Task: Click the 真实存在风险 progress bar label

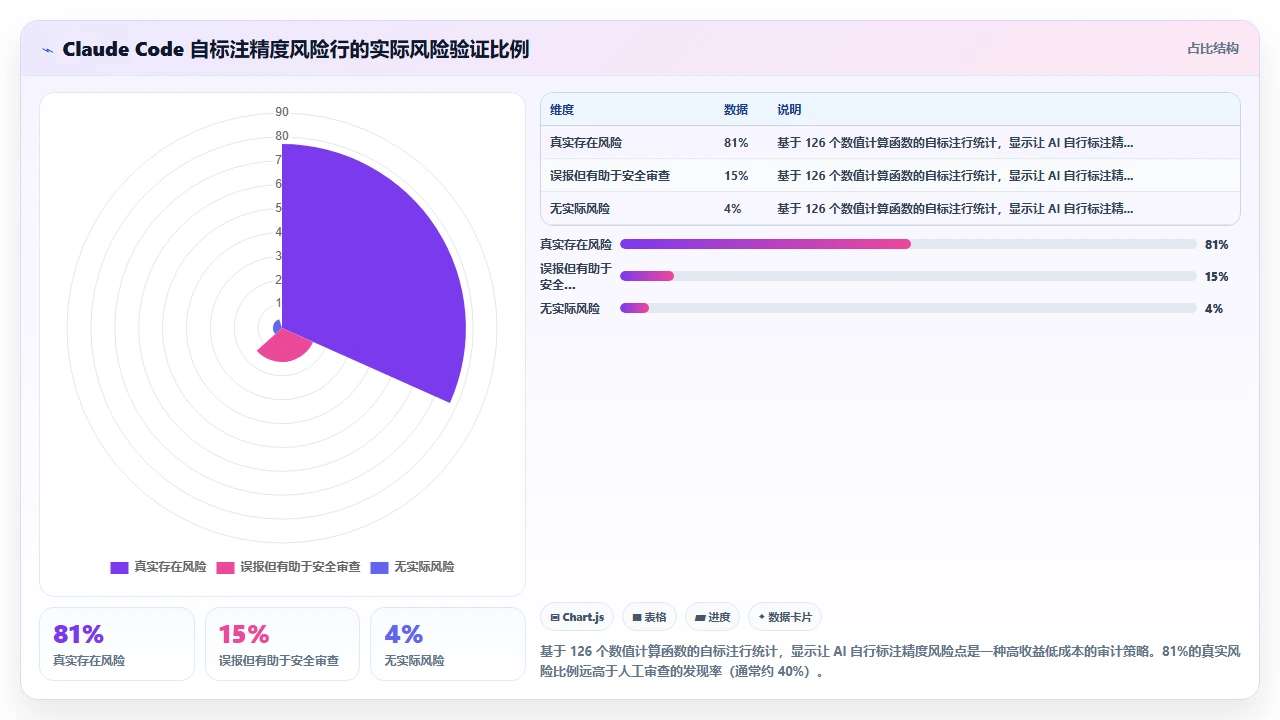Action: coord(576,244)
